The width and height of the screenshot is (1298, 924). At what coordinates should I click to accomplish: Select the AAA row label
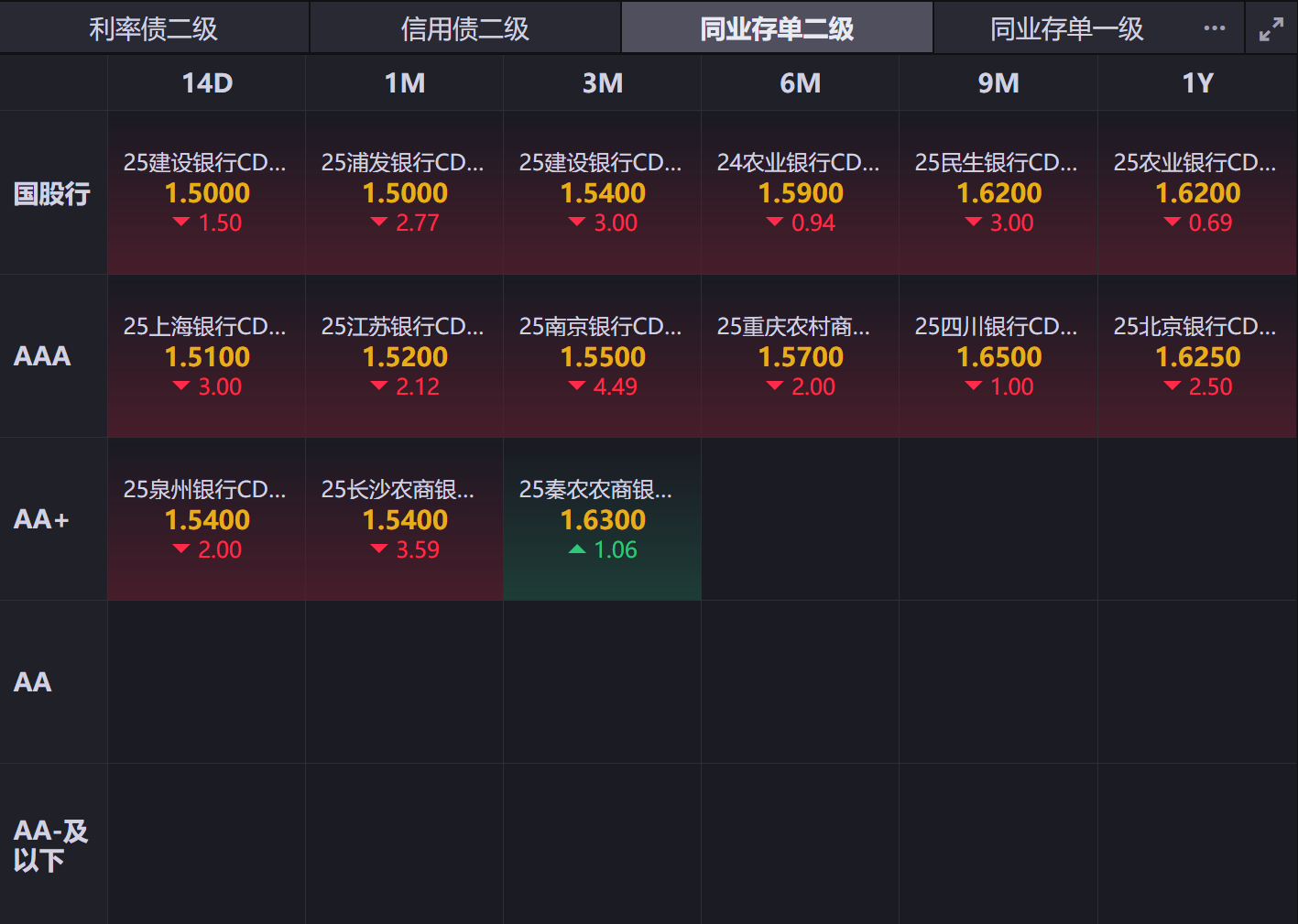(42, 356)
